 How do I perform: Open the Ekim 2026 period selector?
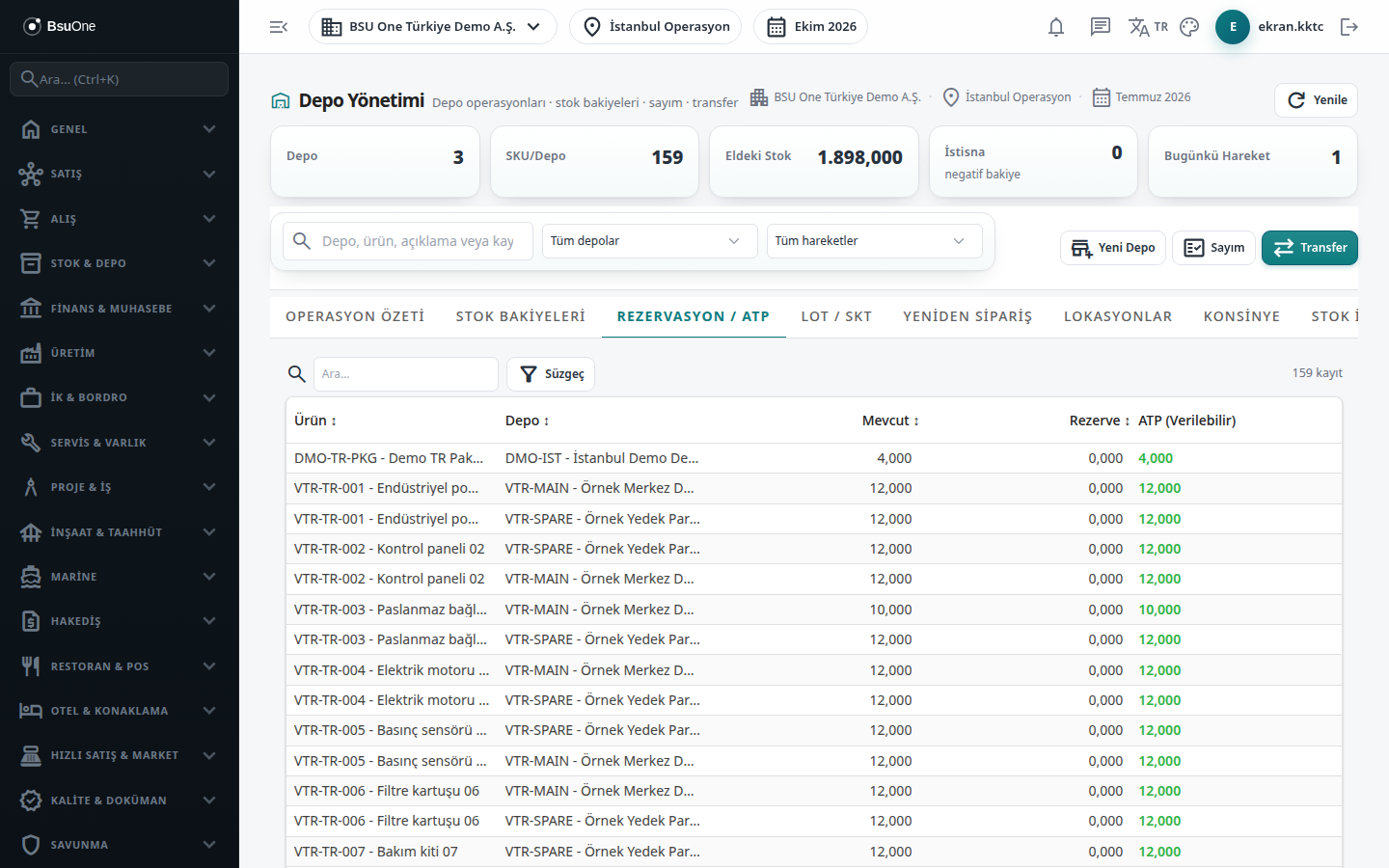(810, 27)
